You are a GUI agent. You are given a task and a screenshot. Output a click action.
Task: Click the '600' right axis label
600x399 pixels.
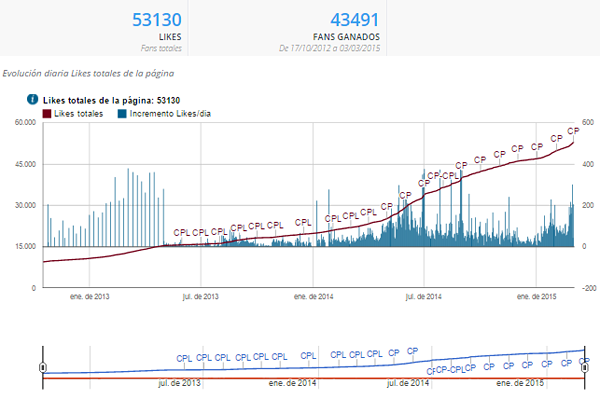pos(587,122)
